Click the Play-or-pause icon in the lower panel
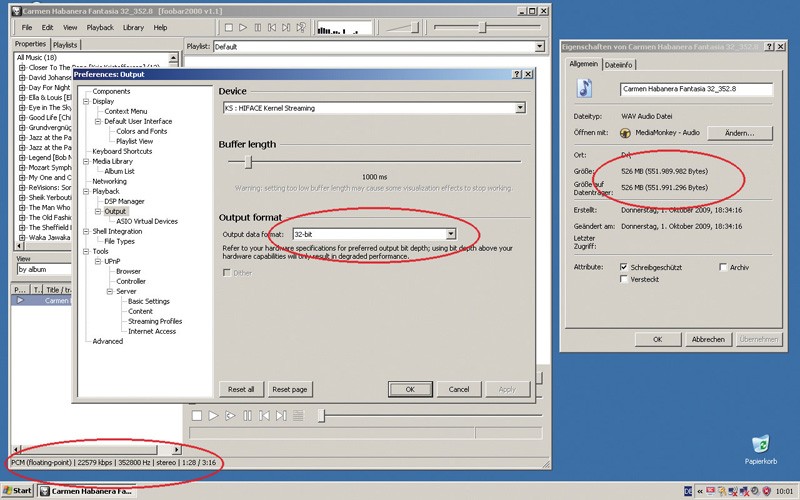800x500 pixels. pos(230,416)
